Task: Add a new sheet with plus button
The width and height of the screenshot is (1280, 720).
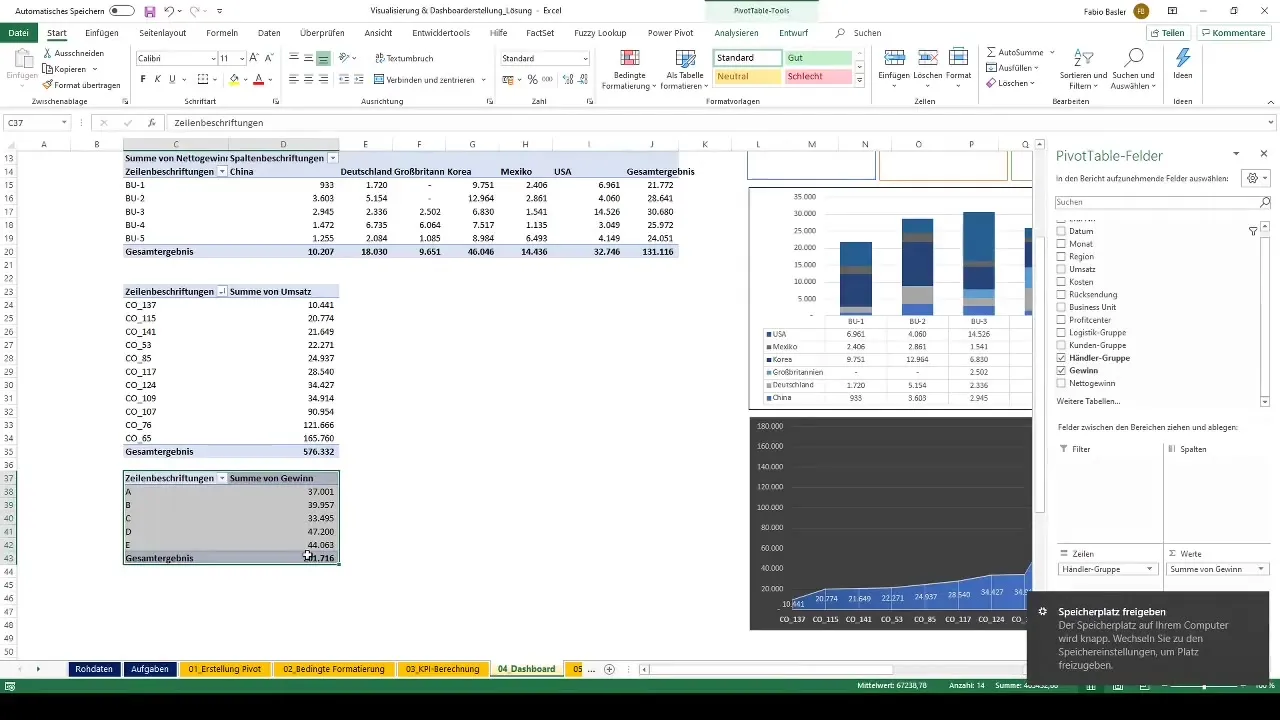Action: coord(609,669)
